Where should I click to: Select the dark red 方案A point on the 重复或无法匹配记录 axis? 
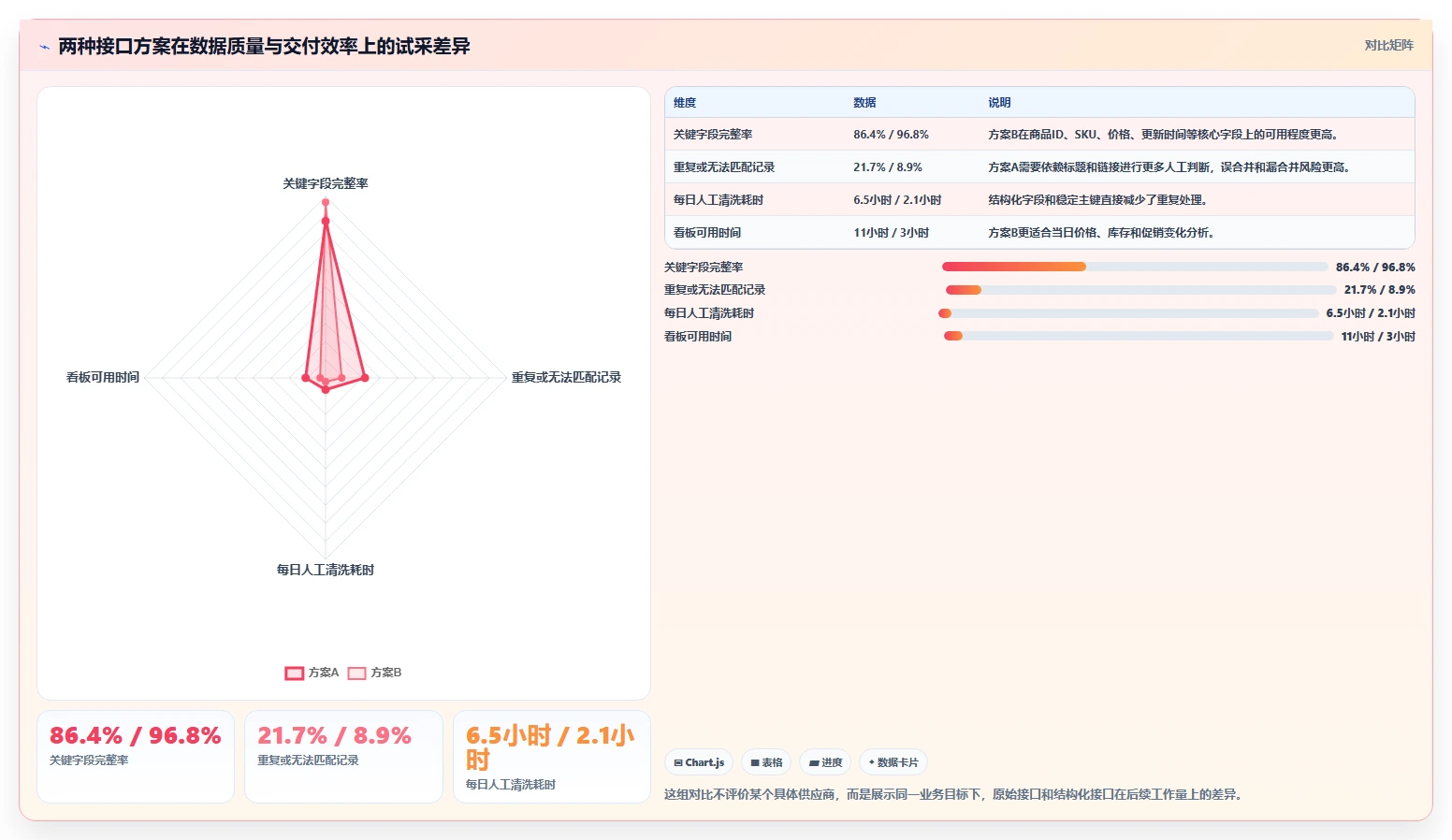point(365,378)
